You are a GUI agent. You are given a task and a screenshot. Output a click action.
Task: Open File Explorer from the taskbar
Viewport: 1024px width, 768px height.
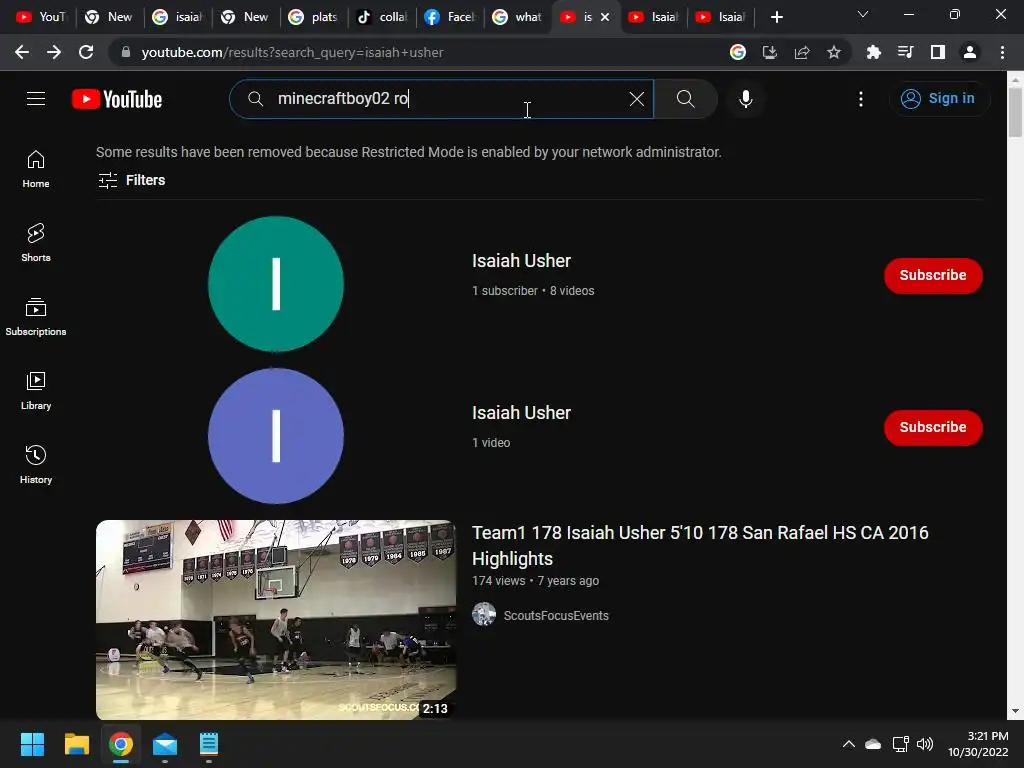pos(76,744)
